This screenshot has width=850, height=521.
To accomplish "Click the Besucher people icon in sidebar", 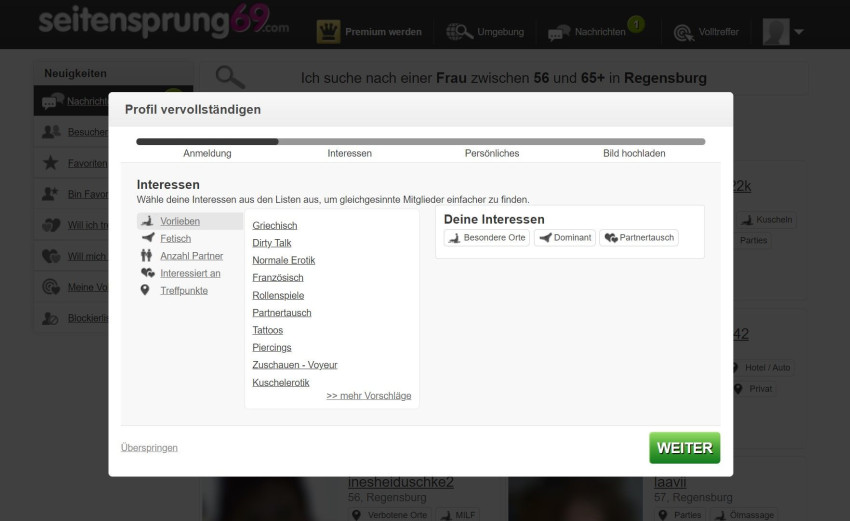I will pos(51,132).
